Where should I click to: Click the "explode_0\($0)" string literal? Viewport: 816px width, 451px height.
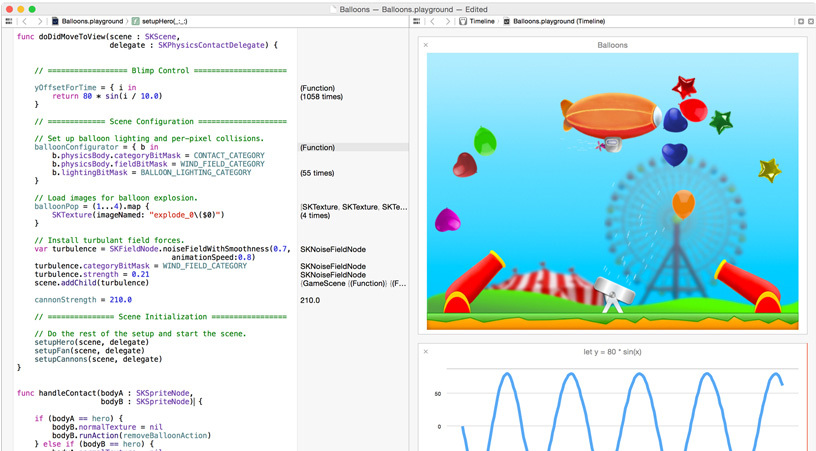[187, 215]
